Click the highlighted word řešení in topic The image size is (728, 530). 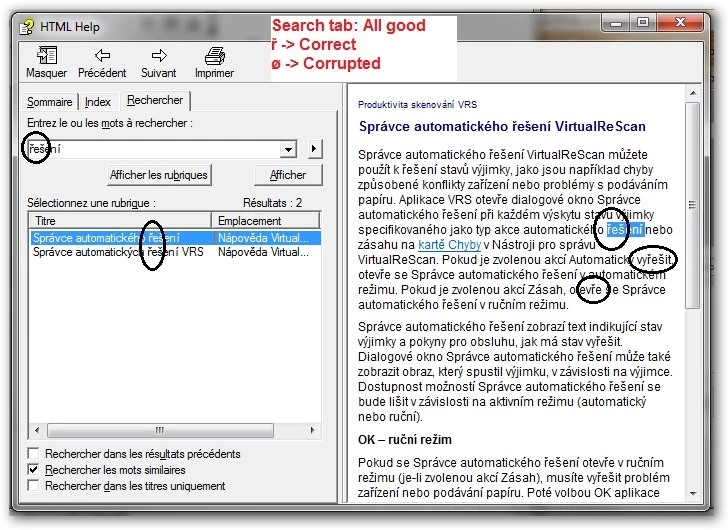coord(625,230)
